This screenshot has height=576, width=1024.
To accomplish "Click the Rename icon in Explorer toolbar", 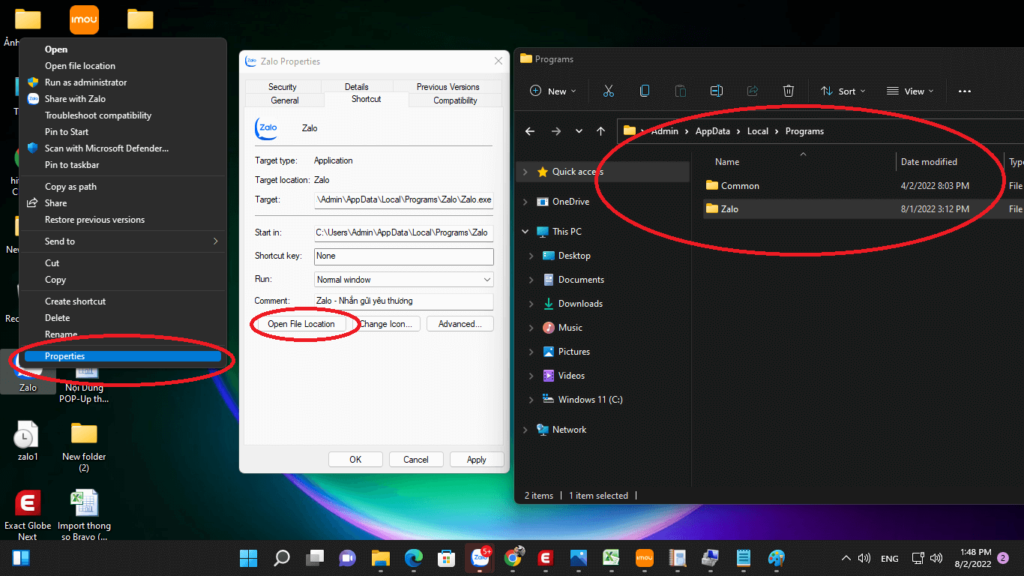I will pyautogui.click(x=717, y=91).
